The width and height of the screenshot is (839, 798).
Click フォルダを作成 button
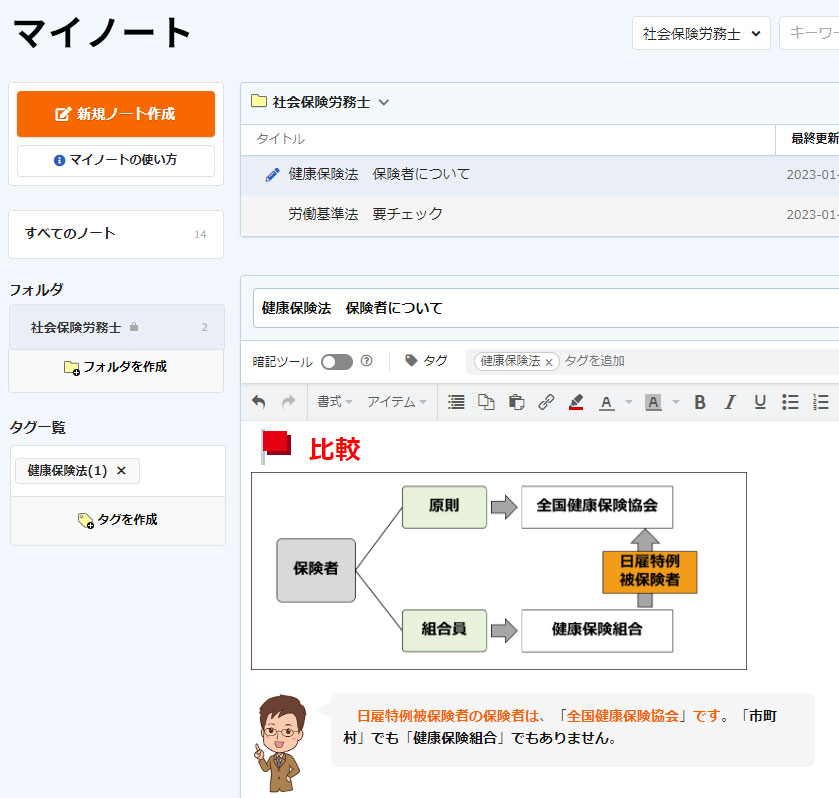(x=116, y=367)
